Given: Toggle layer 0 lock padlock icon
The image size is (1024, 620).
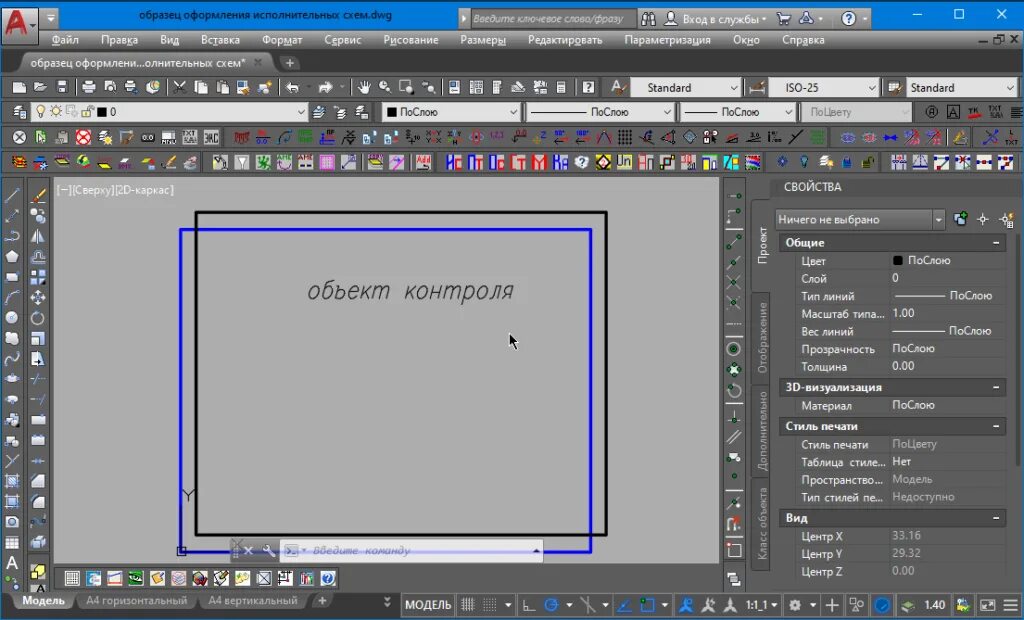Looking at the screenshot, I should (x=87, y=112).
